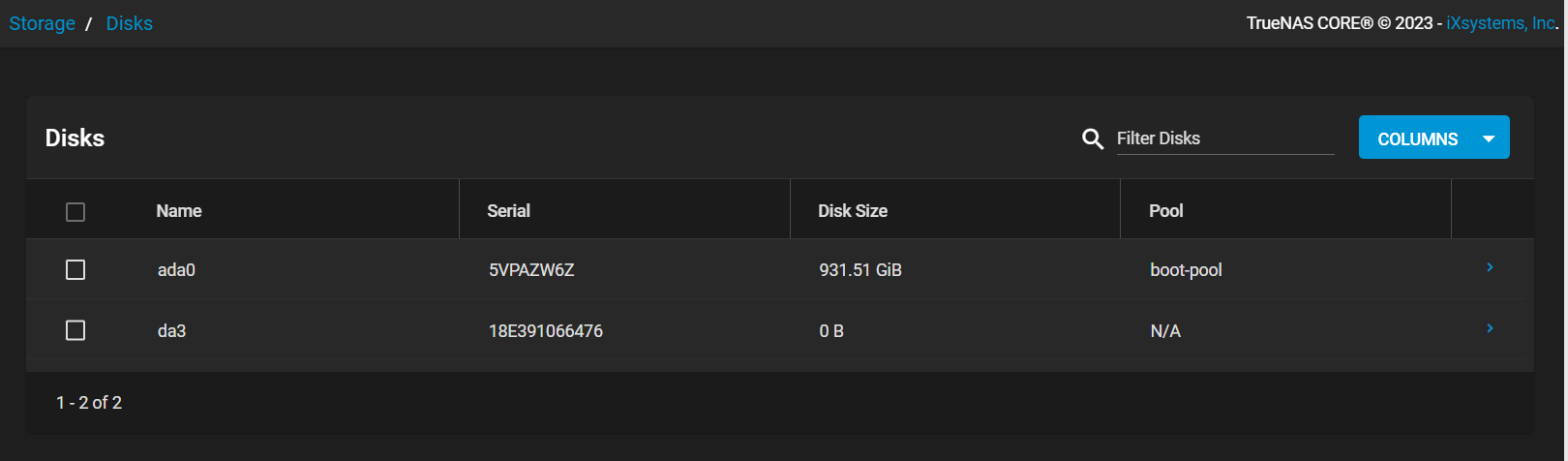Image resolution: width=1568 pixels, height=461 pixels.
Task: Visit the iXsystems, Inc. link
Action: click(x=1500, y=23)
